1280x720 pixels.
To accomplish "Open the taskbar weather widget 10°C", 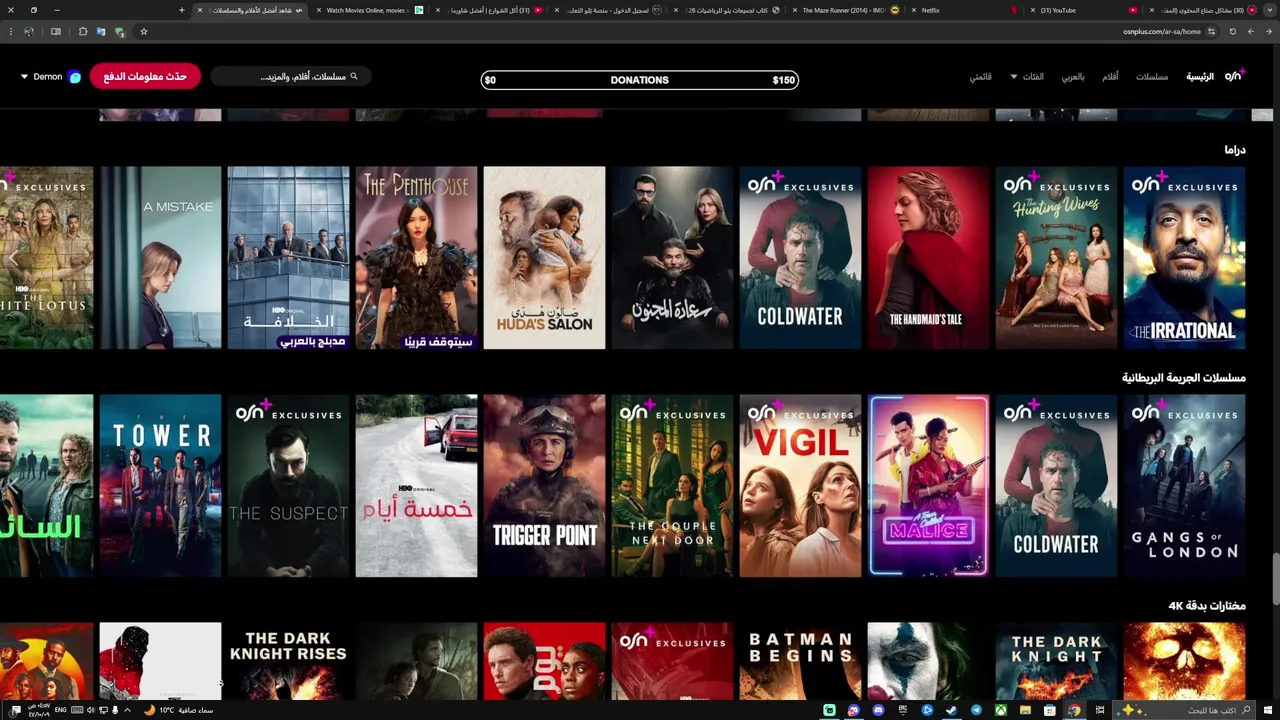I will pyautogui.click(x=180, y=710).
